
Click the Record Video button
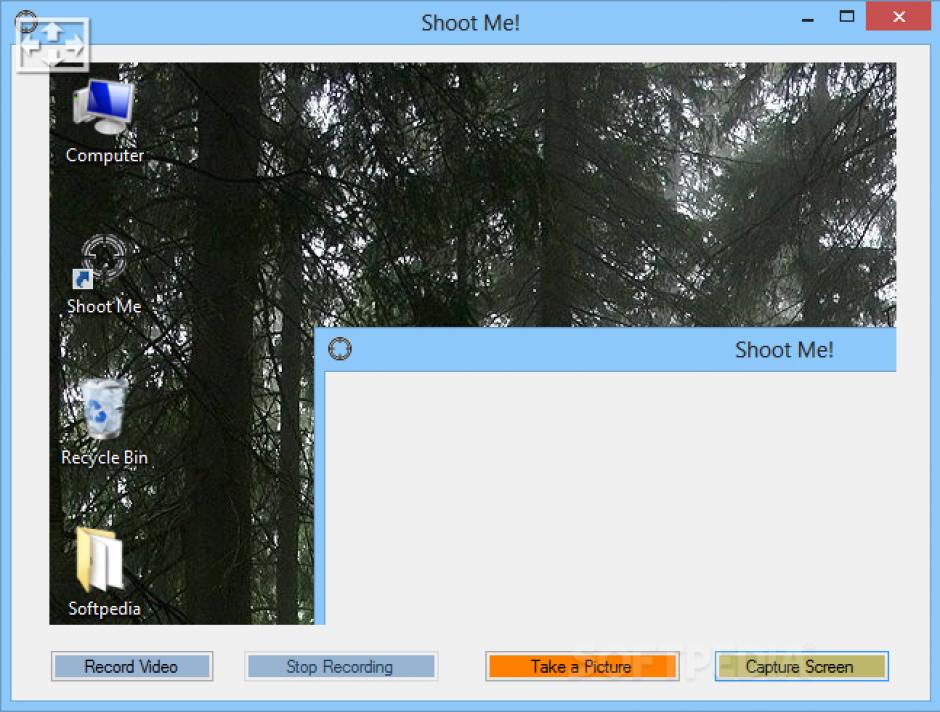(x=132, y=666)
